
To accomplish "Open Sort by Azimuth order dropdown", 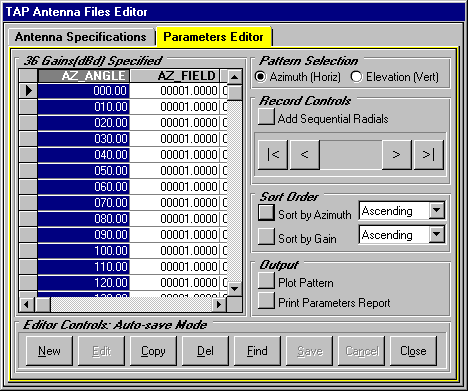I will click(436, 211).
